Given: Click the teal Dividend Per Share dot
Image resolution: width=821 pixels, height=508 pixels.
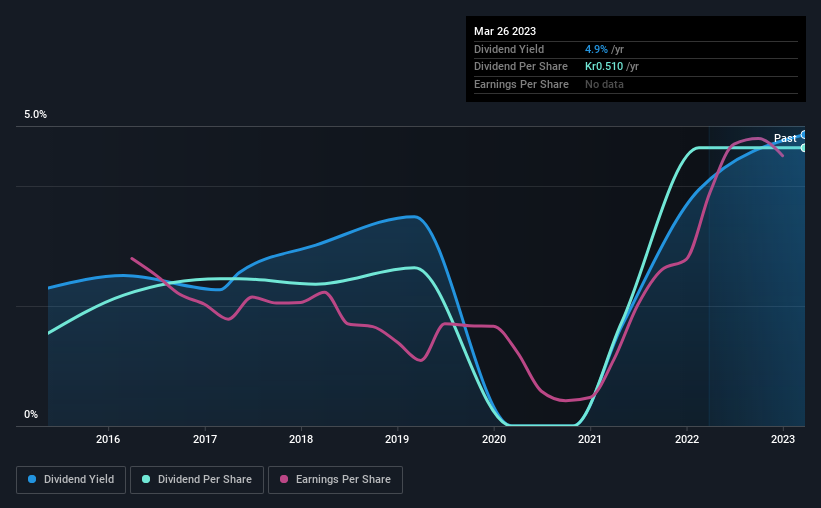Looking at the screenshot, I should [146, 479].
